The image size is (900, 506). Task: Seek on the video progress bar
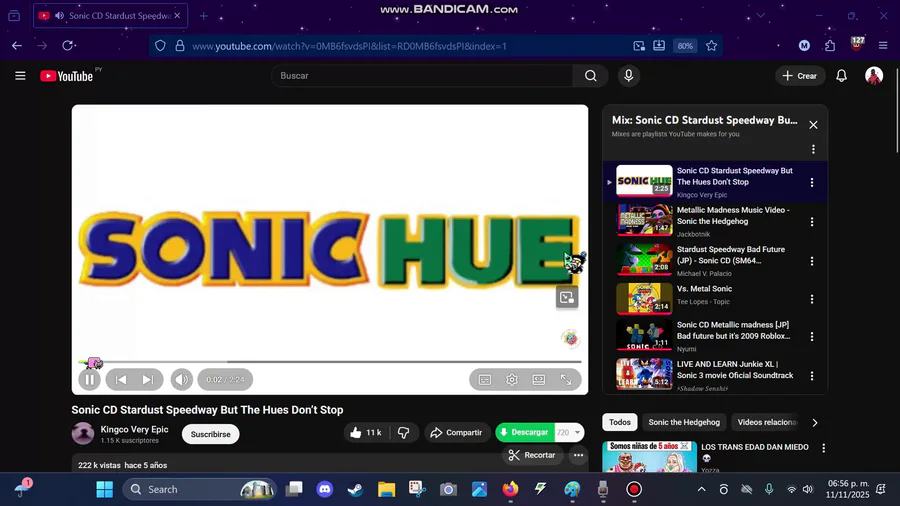[x=330, y=362]
